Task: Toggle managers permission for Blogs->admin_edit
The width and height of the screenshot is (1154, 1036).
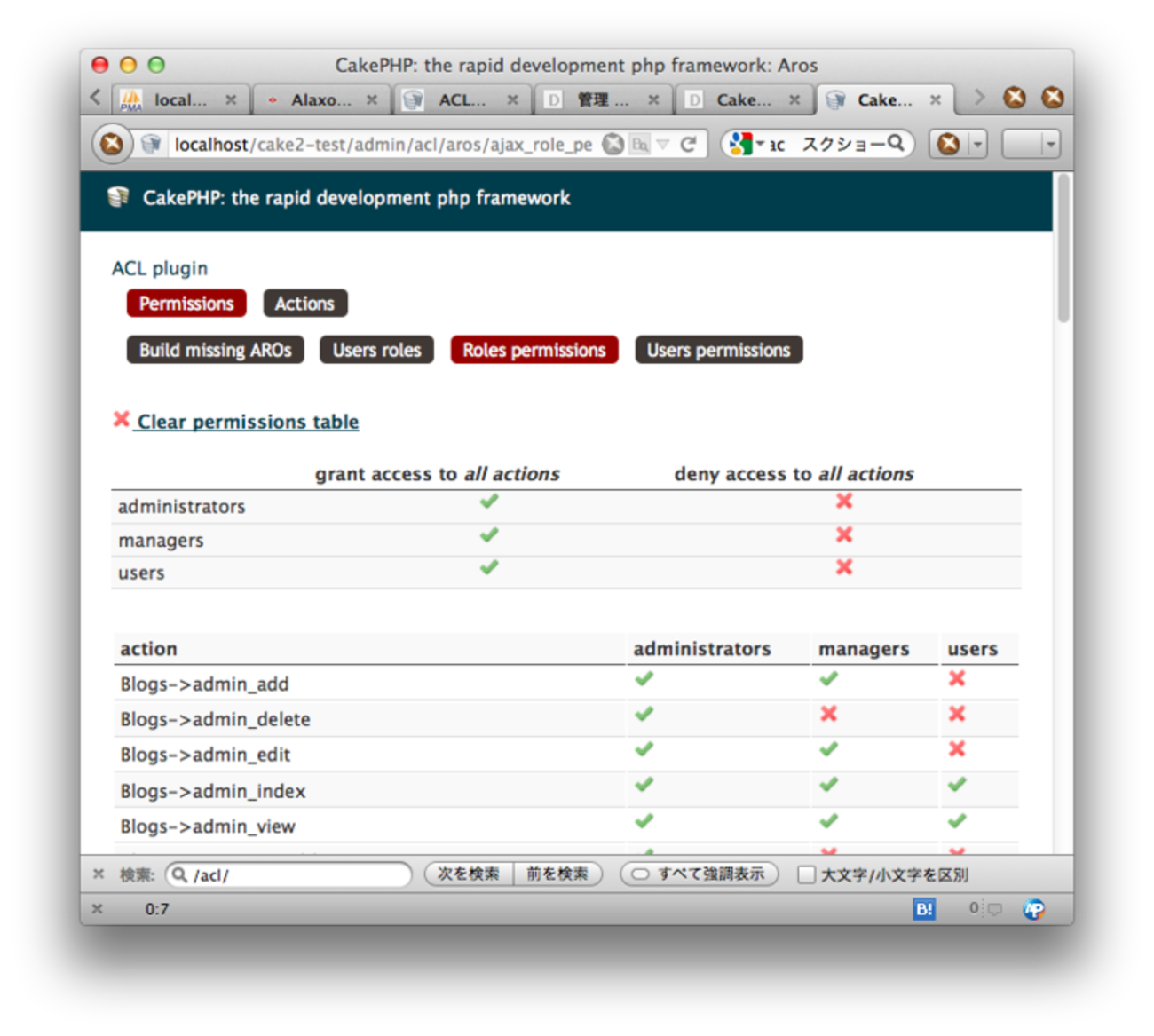Action: click(828, 749)
